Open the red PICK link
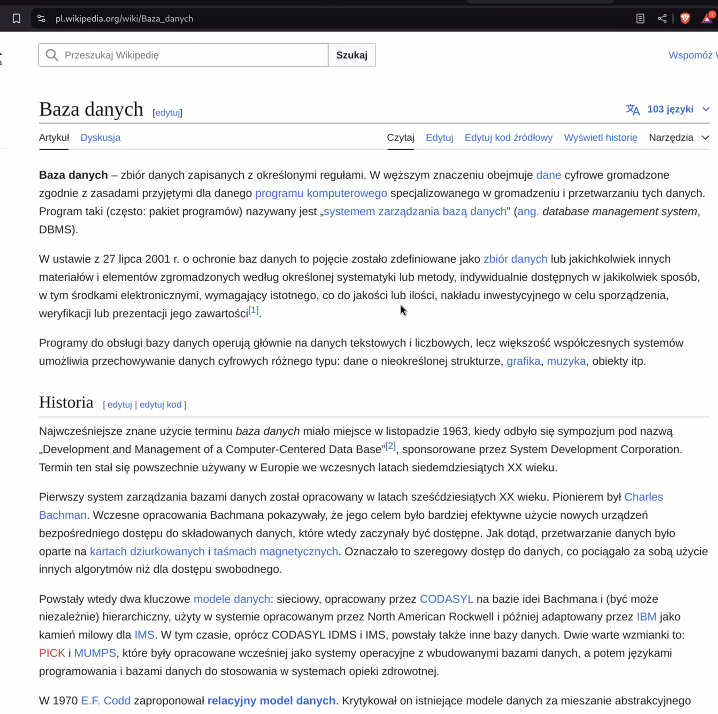 click(52, 653)
